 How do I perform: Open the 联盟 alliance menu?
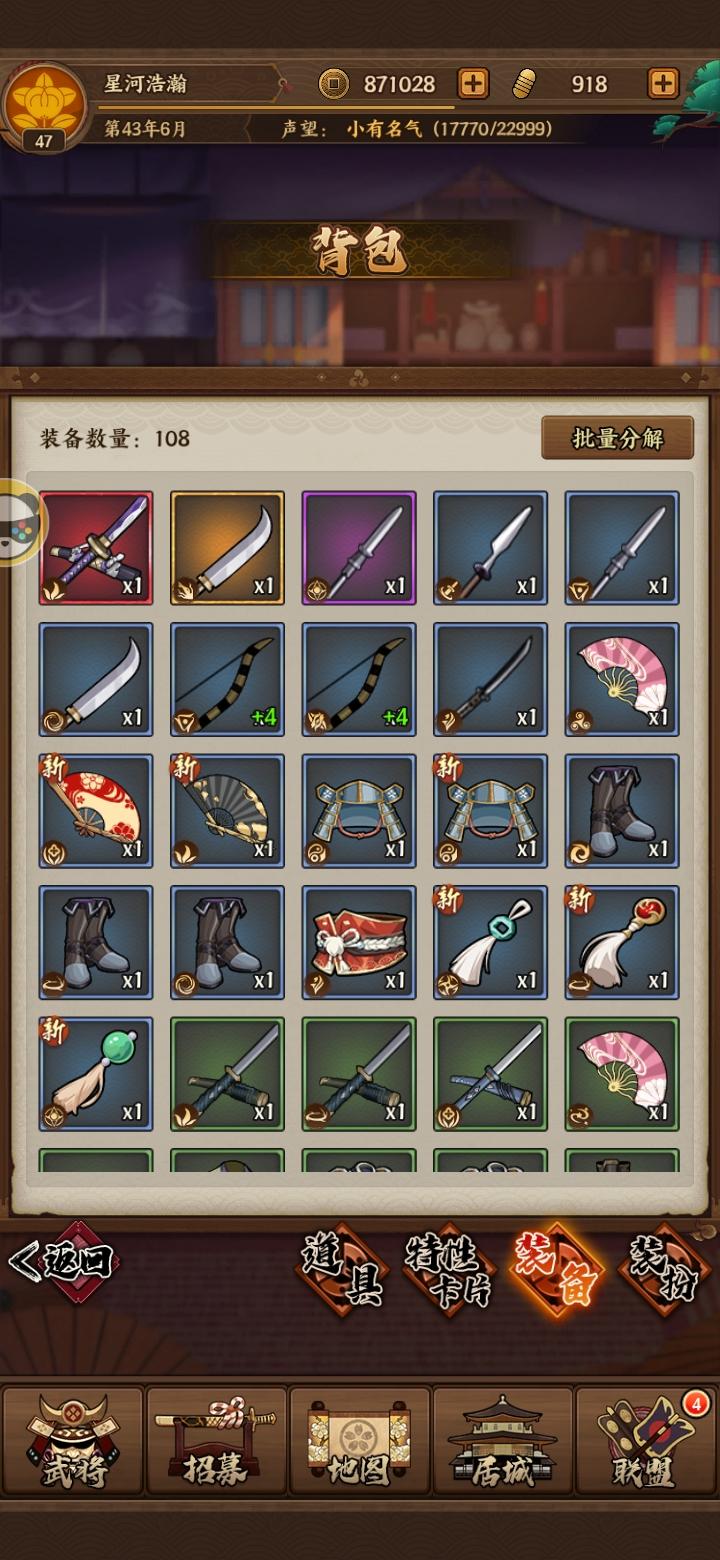(646, 1441)
